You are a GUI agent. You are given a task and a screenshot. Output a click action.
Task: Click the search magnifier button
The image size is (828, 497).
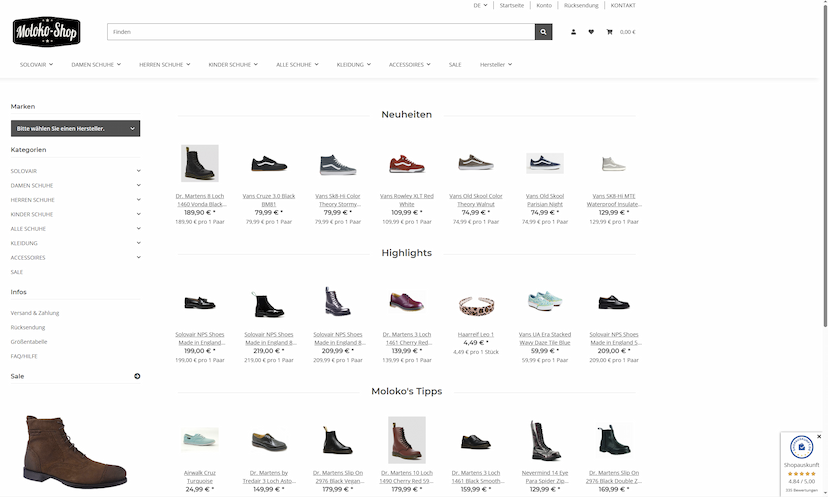[543, 32]
